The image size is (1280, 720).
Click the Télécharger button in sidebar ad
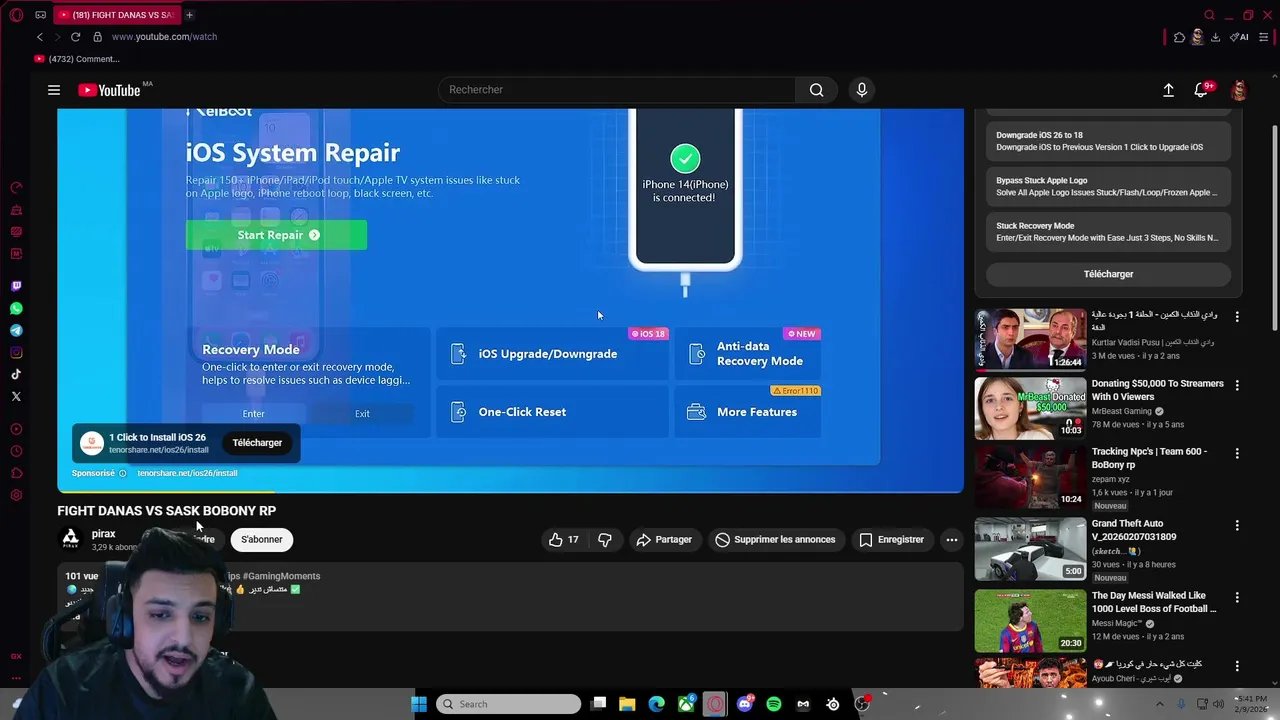tap(1108, 274)
